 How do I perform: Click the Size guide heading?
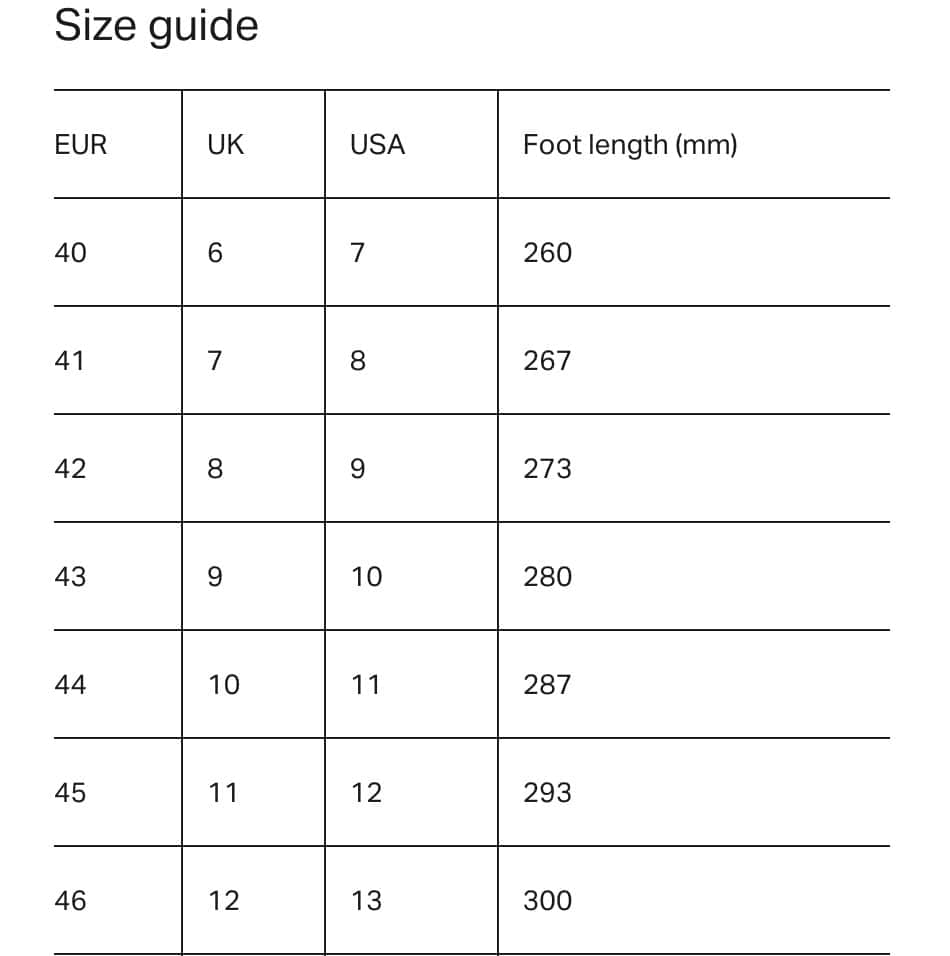tap(156, 26)
